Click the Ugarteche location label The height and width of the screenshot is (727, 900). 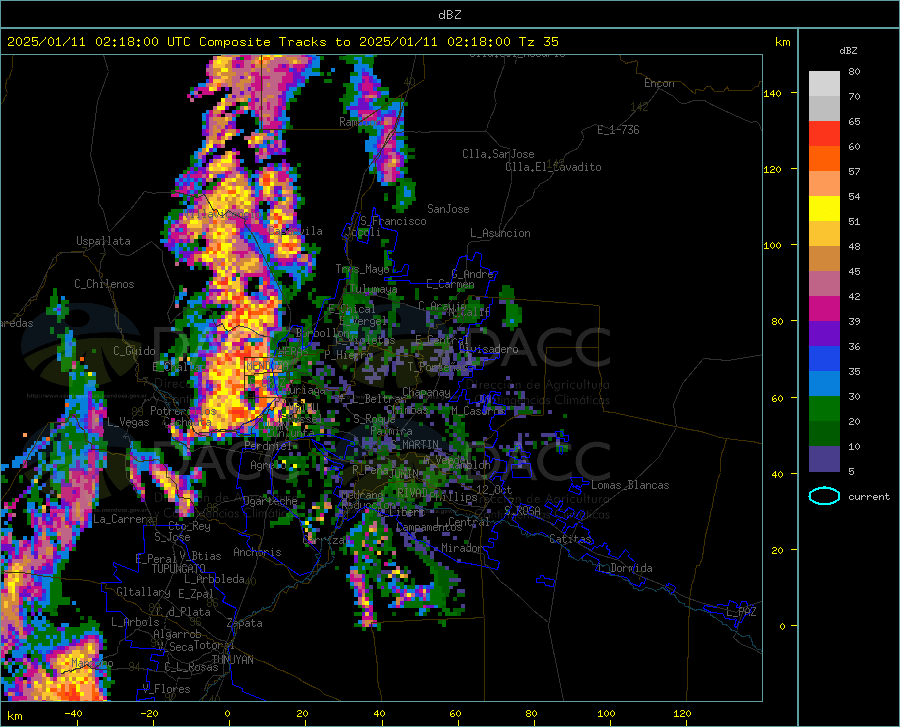270,501
